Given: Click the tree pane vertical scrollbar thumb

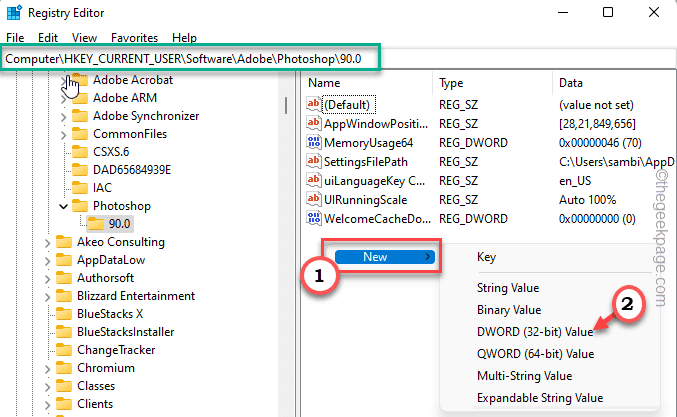Looking at the screenshot, I should (286, 105).
